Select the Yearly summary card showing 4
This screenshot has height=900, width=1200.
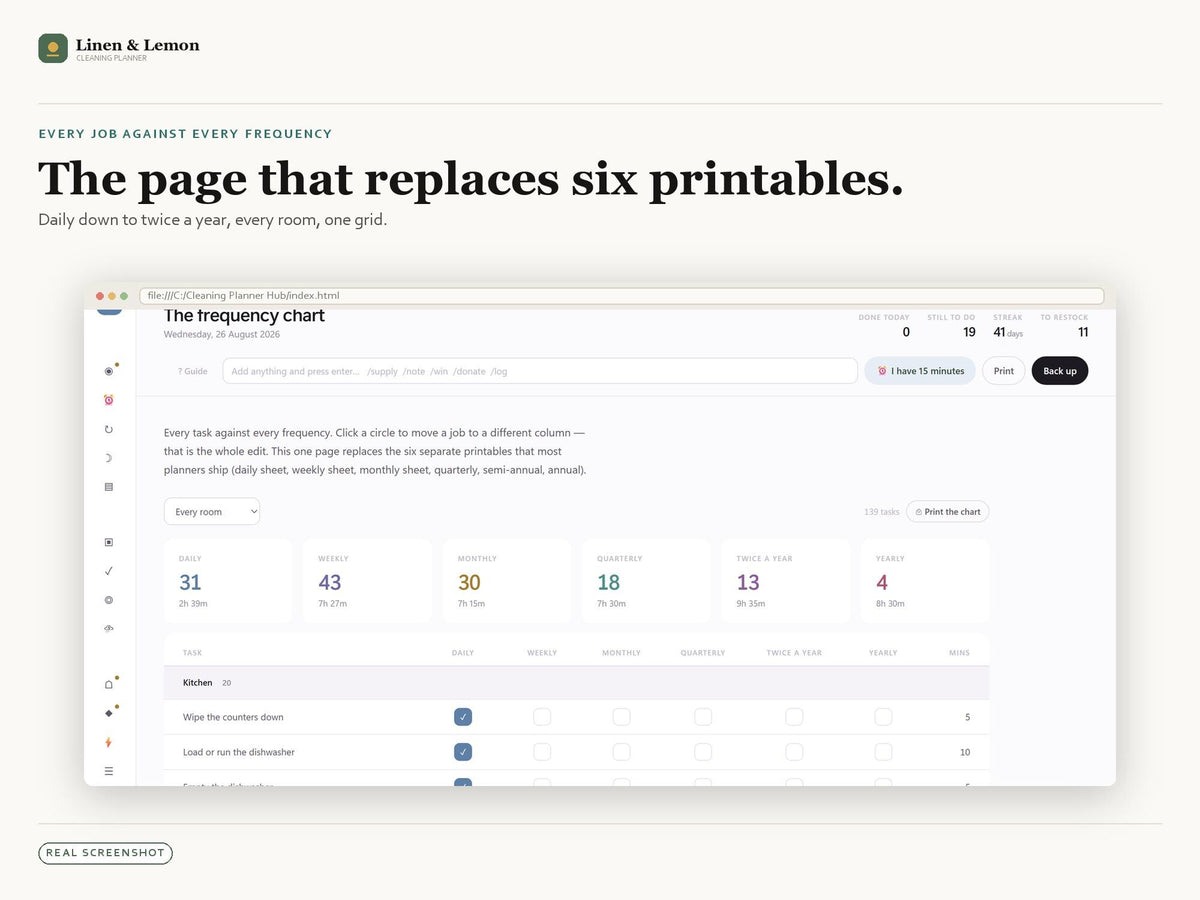(925, 581)
